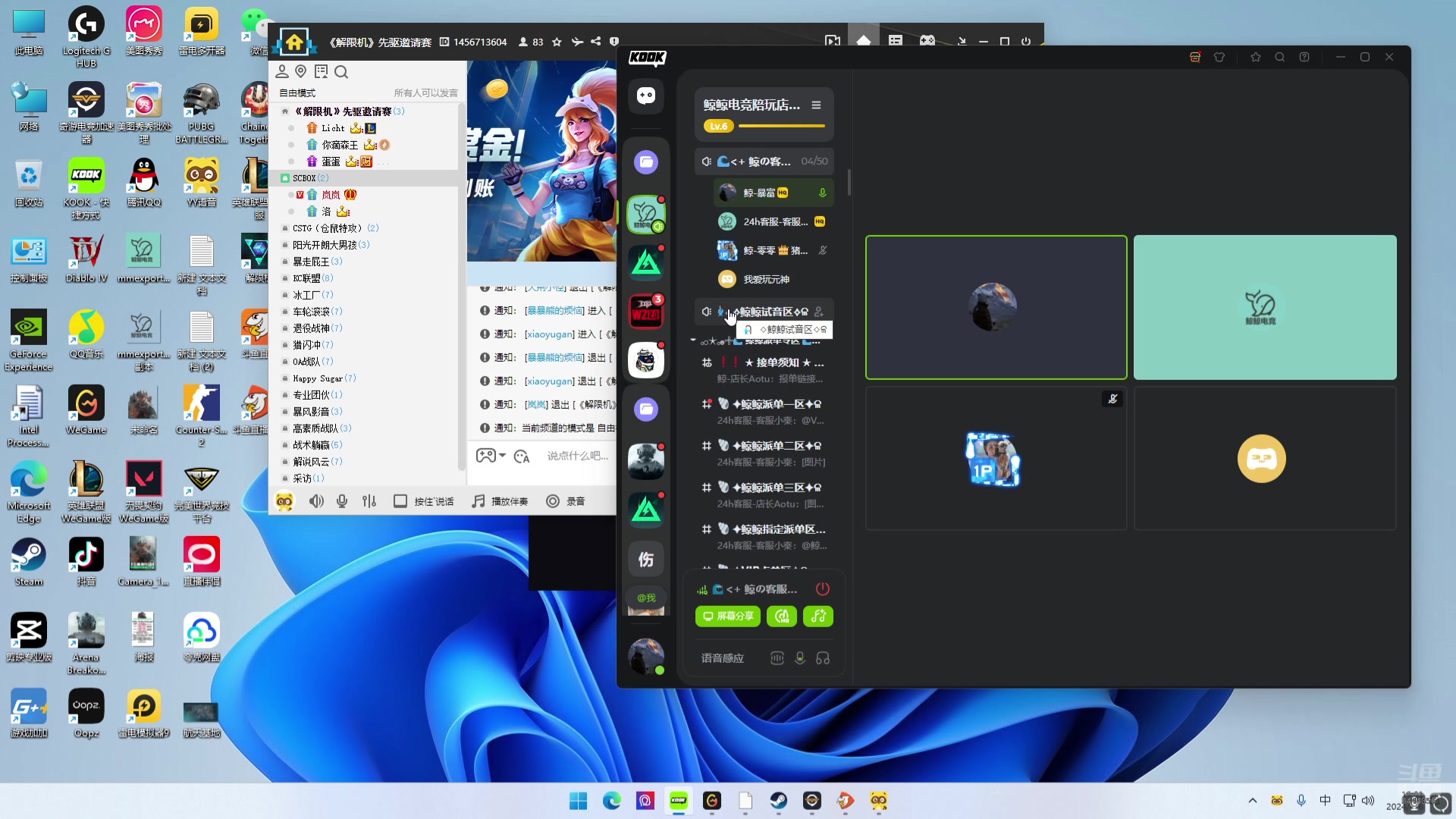Expand the KC联盟 sub-channel
The image size is (1456, 819).
click(x=312, y=278)
